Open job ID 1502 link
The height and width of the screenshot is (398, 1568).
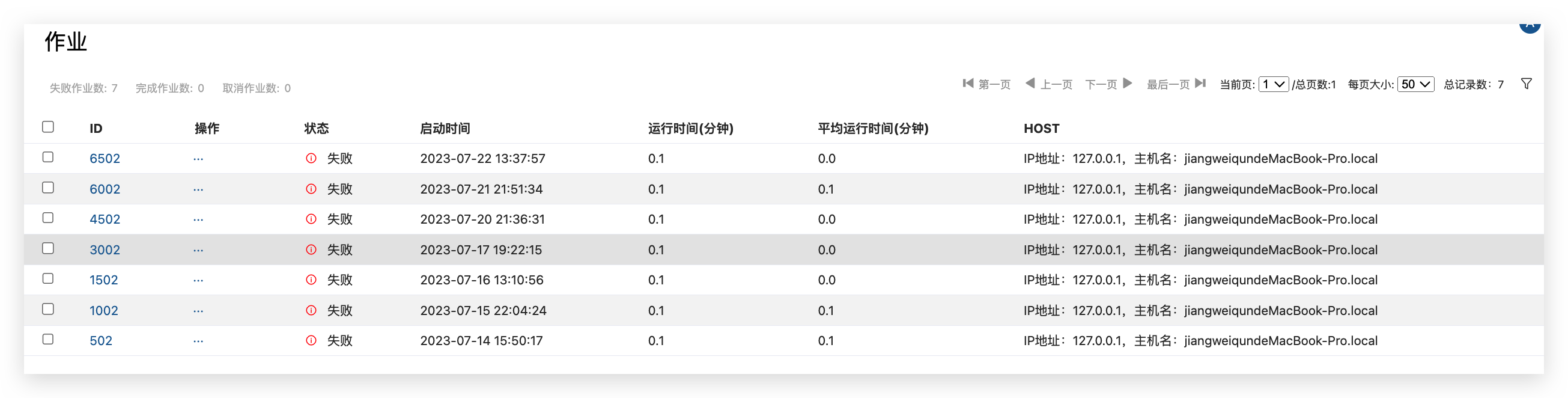click(103, 280)
